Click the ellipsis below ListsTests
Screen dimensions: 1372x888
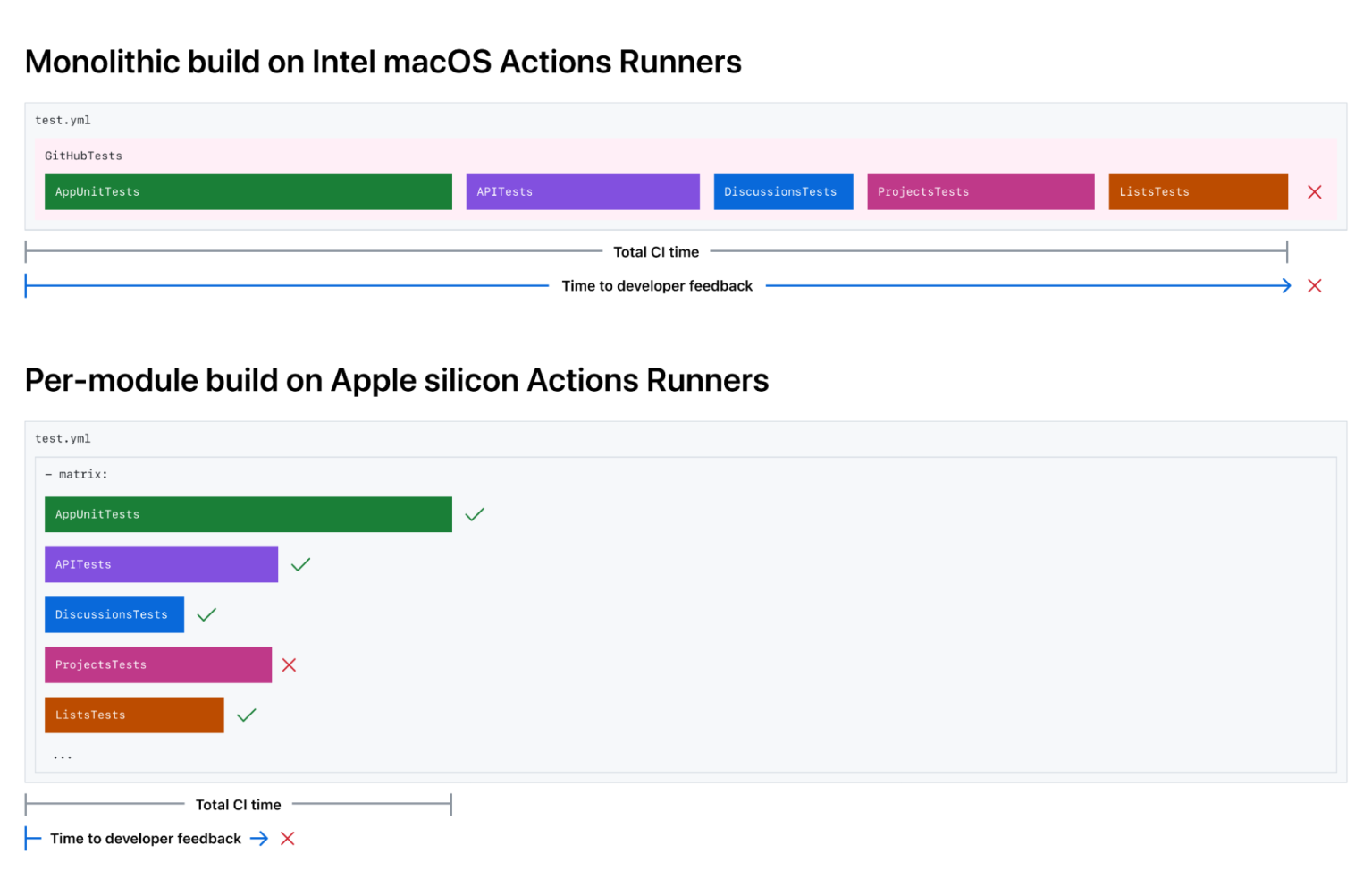tap(62, 756)
